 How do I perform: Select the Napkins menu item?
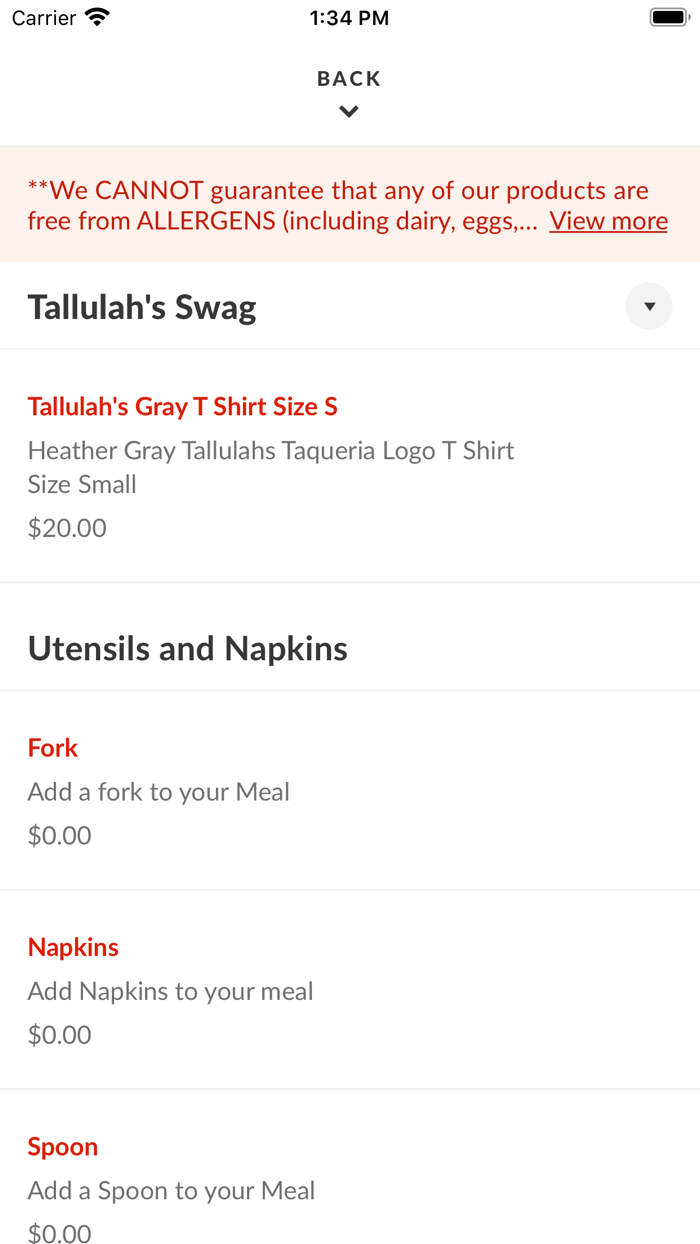coord(73,946)
